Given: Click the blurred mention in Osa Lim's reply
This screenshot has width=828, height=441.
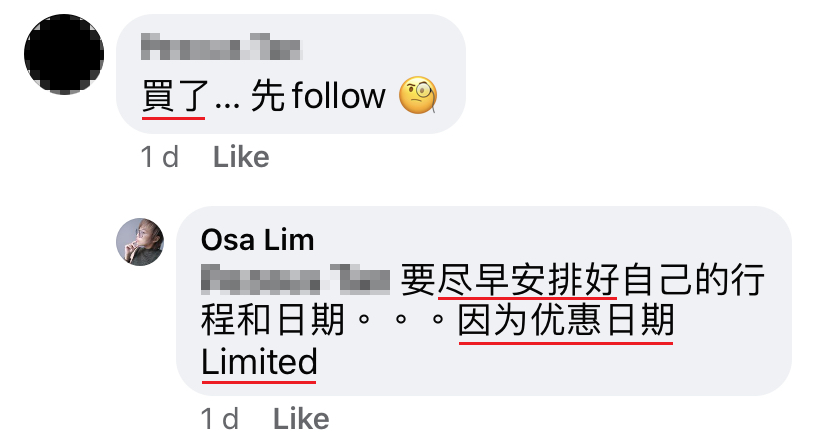Looking at the screenshot, I should [296, 280].
